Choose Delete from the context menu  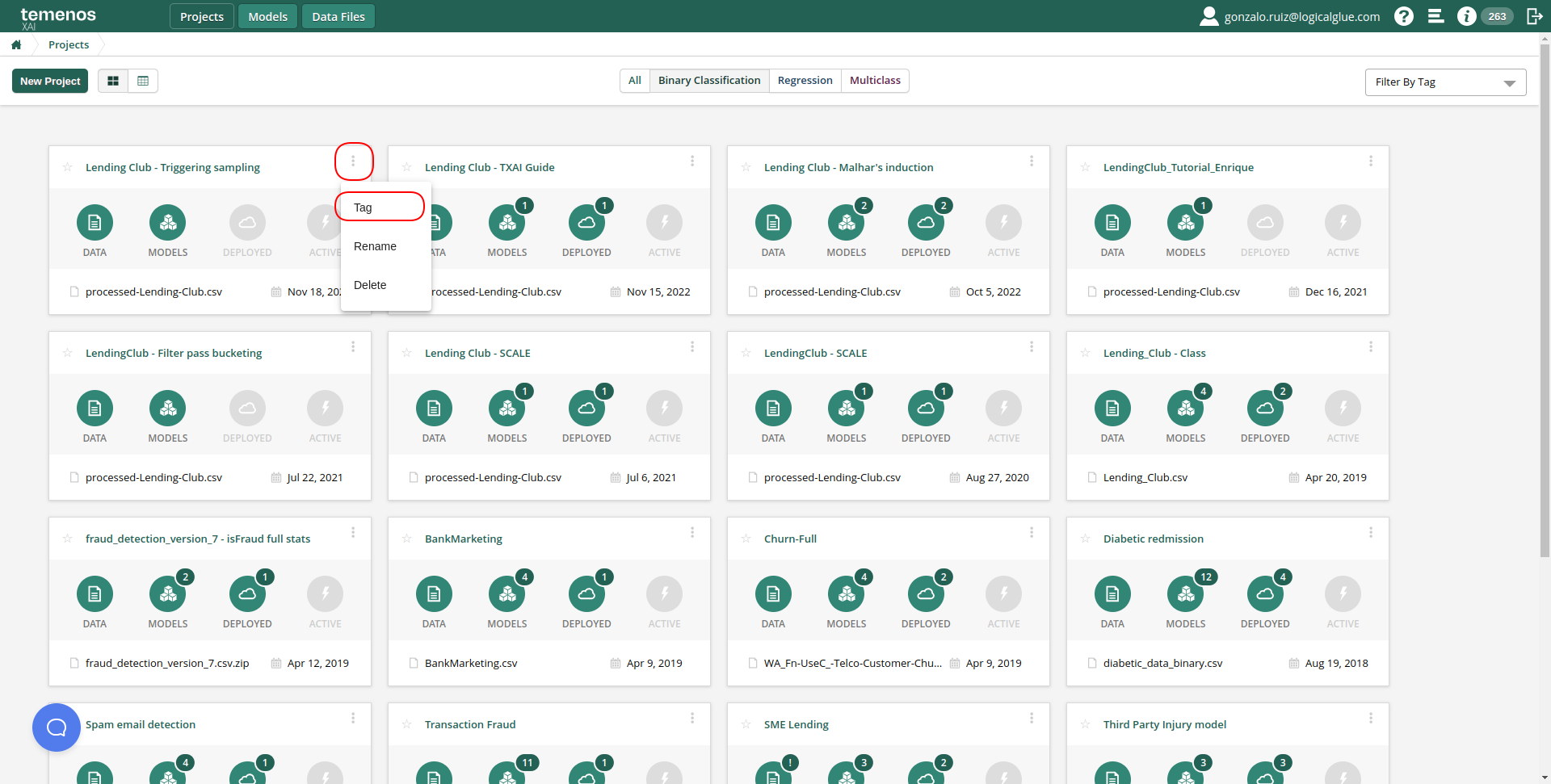[386, 285]
